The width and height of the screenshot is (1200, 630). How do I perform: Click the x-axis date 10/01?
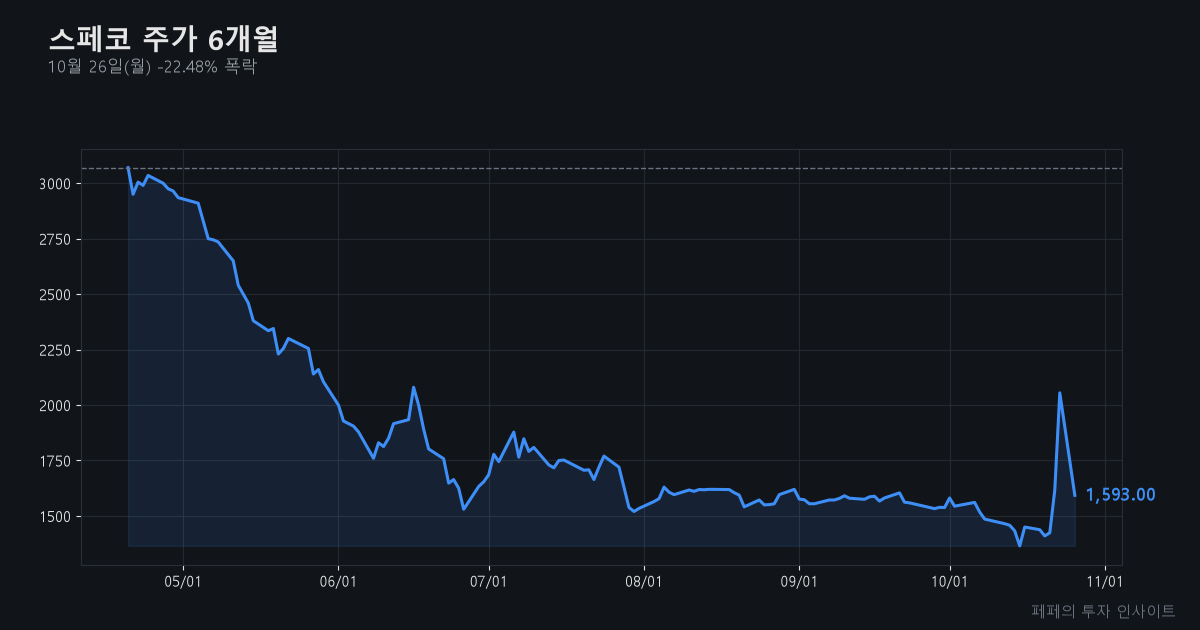[950, 580]
